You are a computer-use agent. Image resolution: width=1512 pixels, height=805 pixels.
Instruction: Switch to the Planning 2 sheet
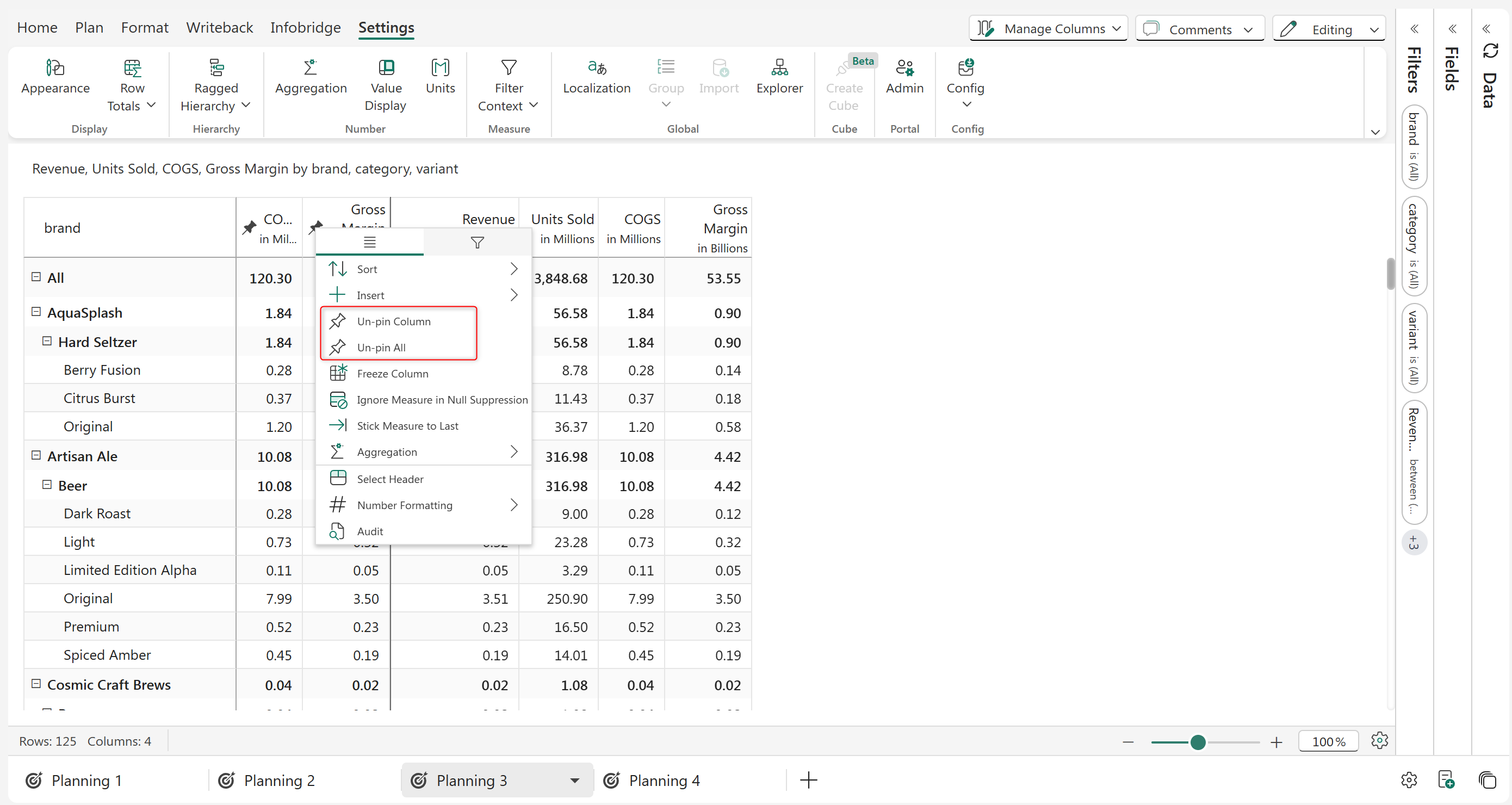pyautogui.click(x=278, y=780)
